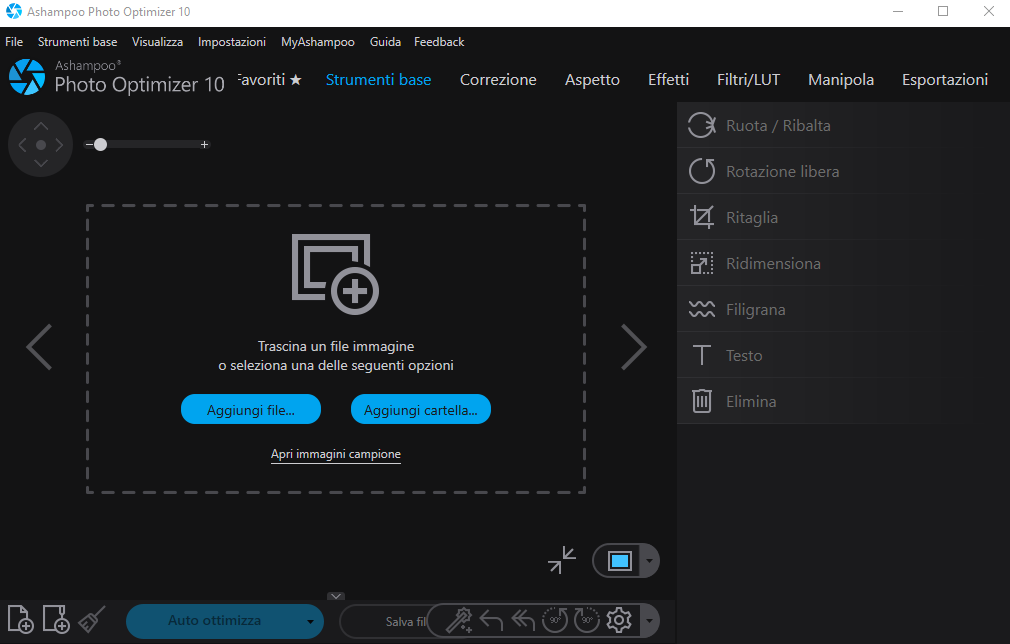Click the add file icon at bottom left

tap(20, 620)
